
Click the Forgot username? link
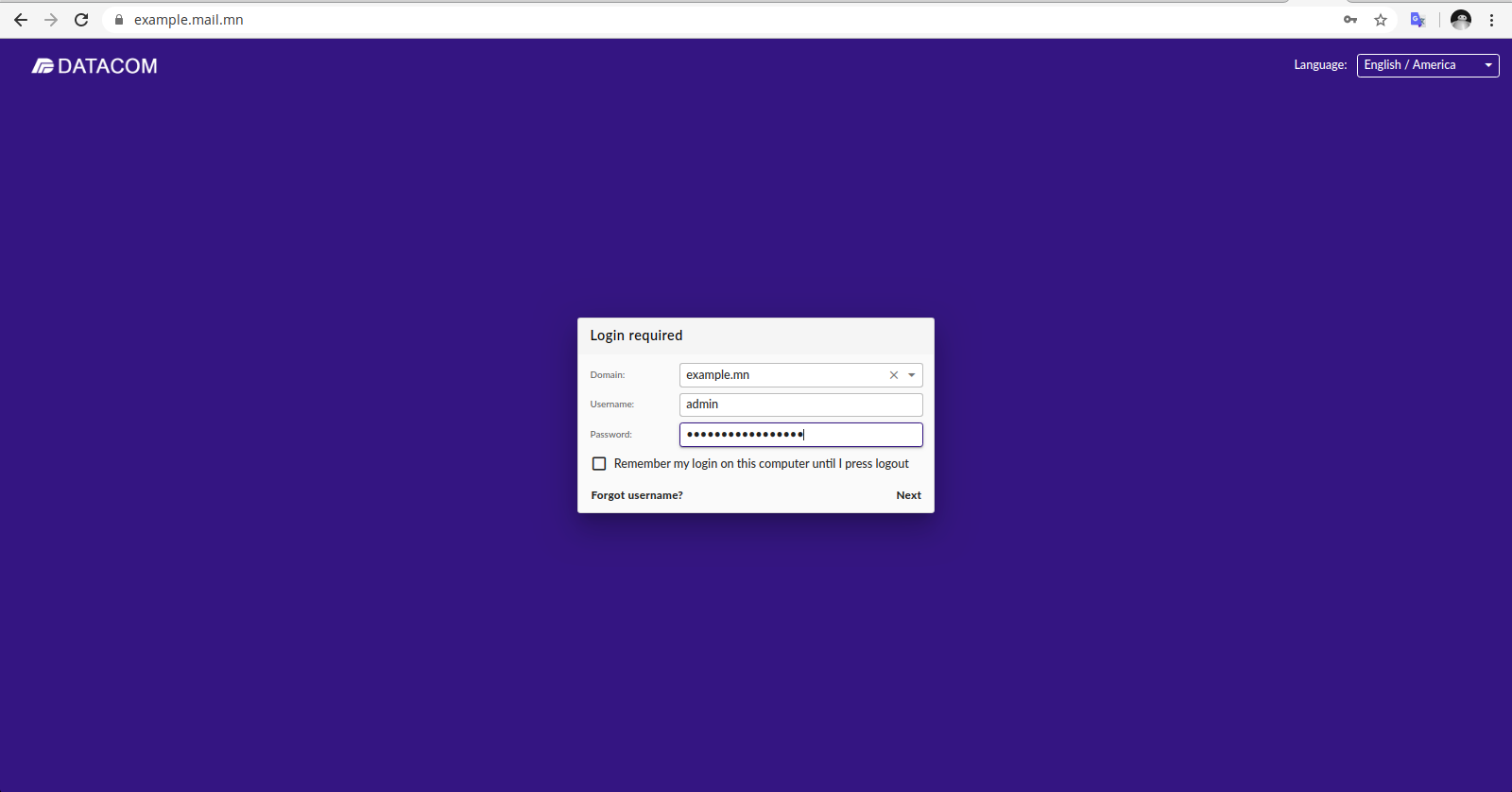tap(637, 495)
